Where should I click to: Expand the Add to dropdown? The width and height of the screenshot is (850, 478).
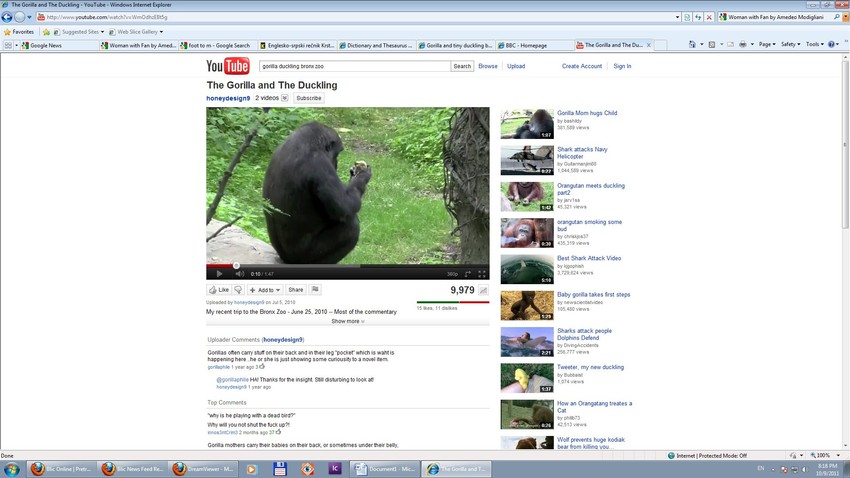[x=265, y=290]
